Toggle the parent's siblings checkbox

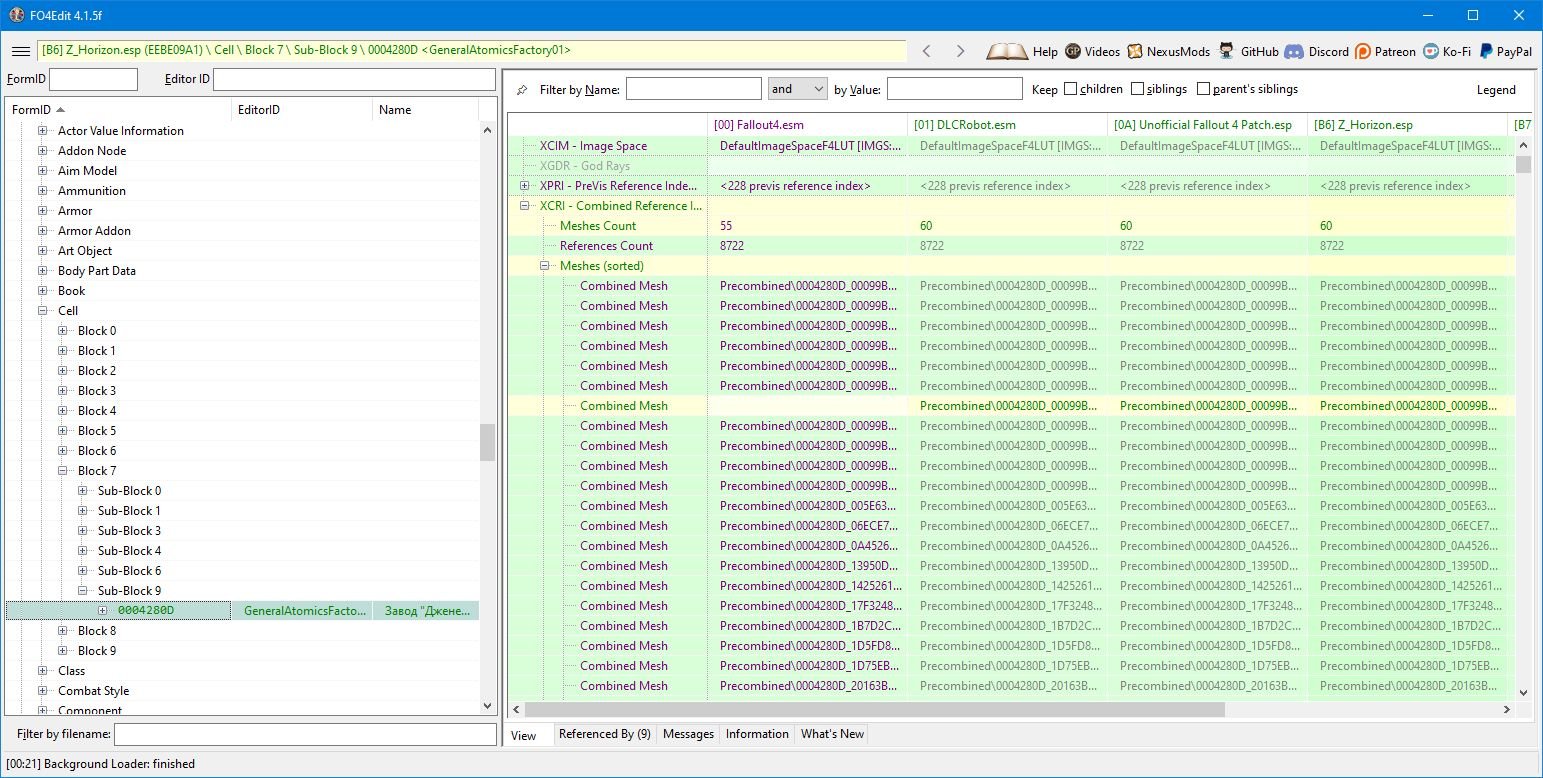[x=1203, y=89]
